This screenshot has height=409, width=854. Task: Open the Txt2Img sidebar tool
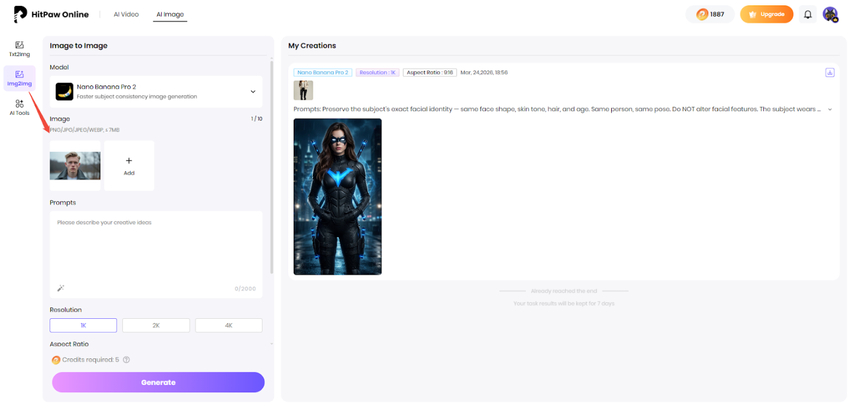click(x=19, y=48)
